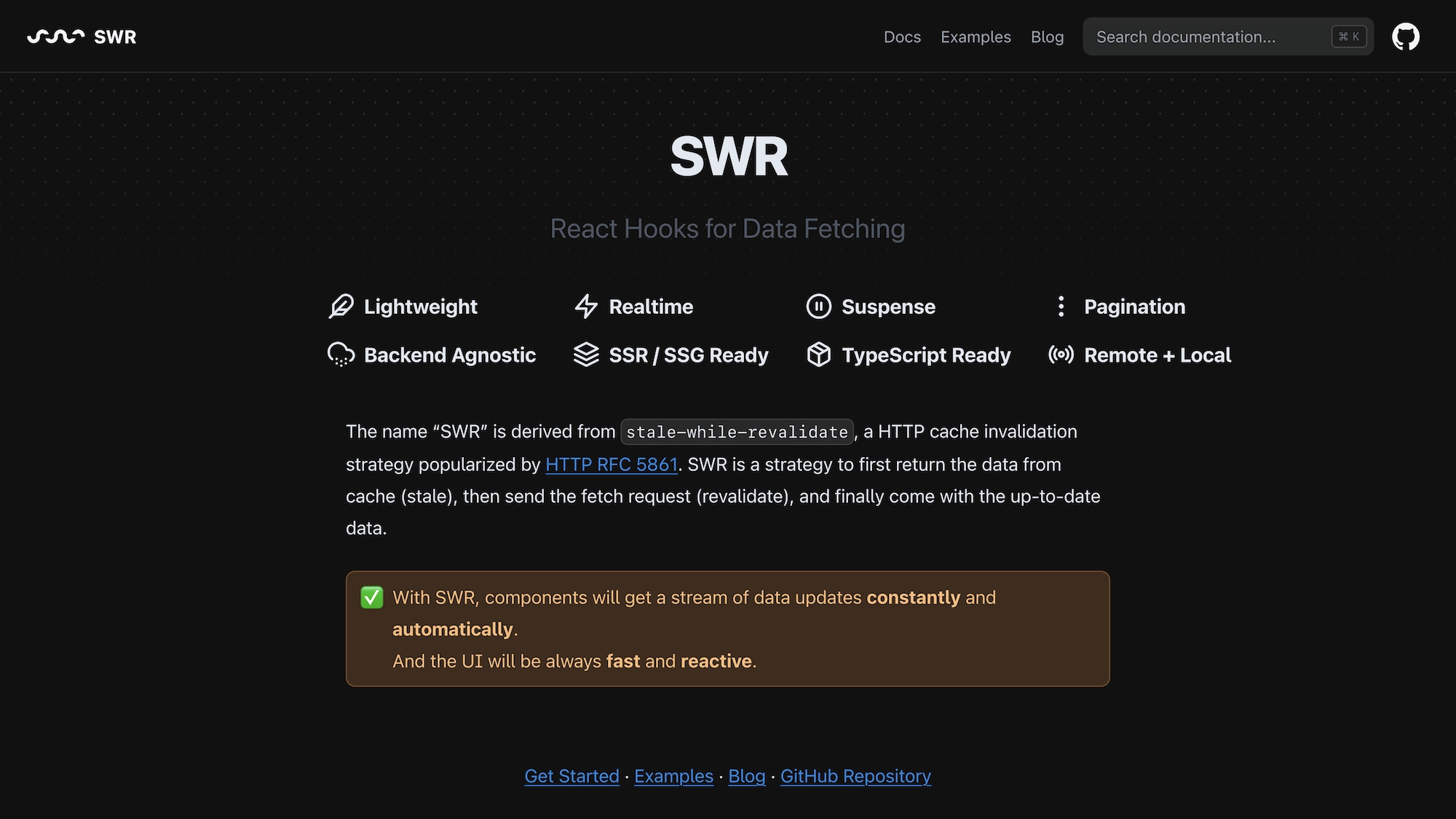Open the Examples nav item
1456x819 pixels.
(x=976, y=36)
